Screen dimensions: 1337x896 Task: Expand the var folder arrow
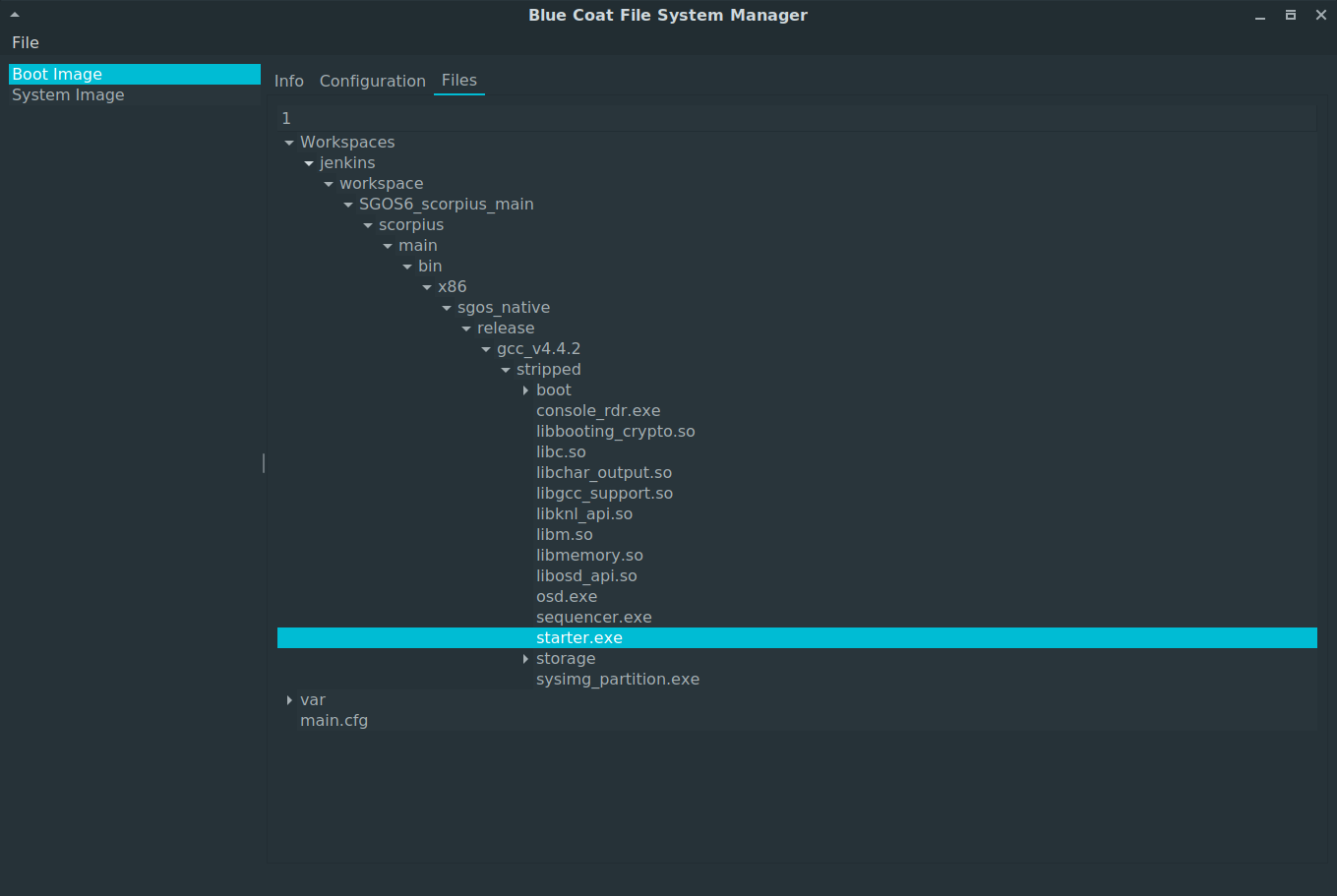[x=289, y=700]
